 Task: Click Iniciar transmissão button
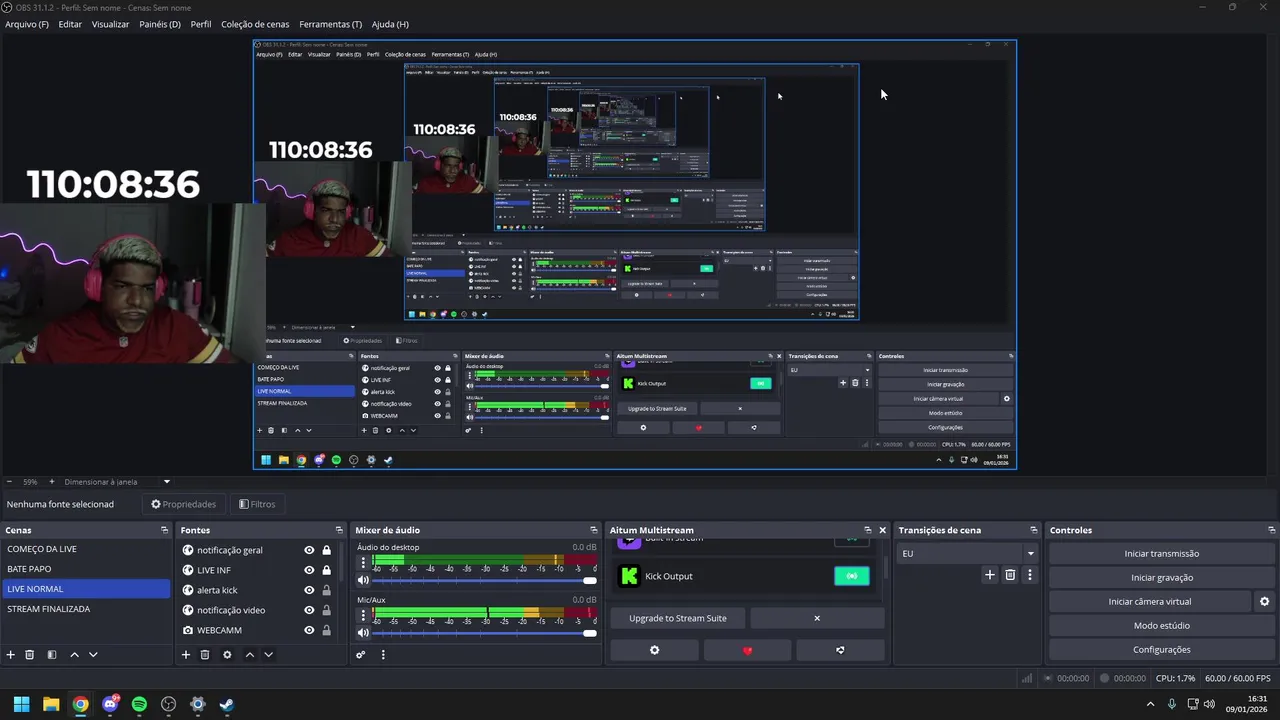1162,554
